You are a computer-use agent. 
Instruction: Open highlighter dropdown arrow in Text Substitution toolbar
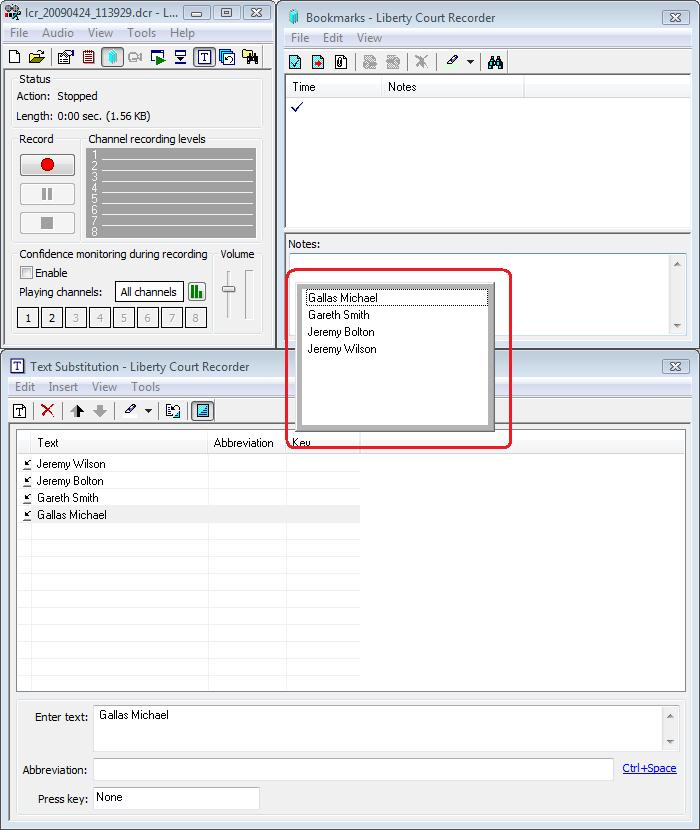pyautogui.click(x=148, y=411)
